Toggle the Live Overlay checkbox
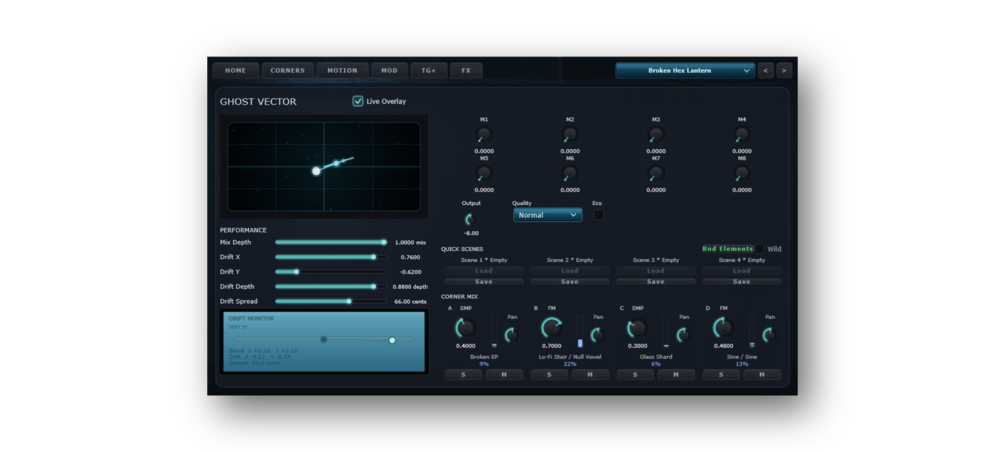 coord(358,101)
